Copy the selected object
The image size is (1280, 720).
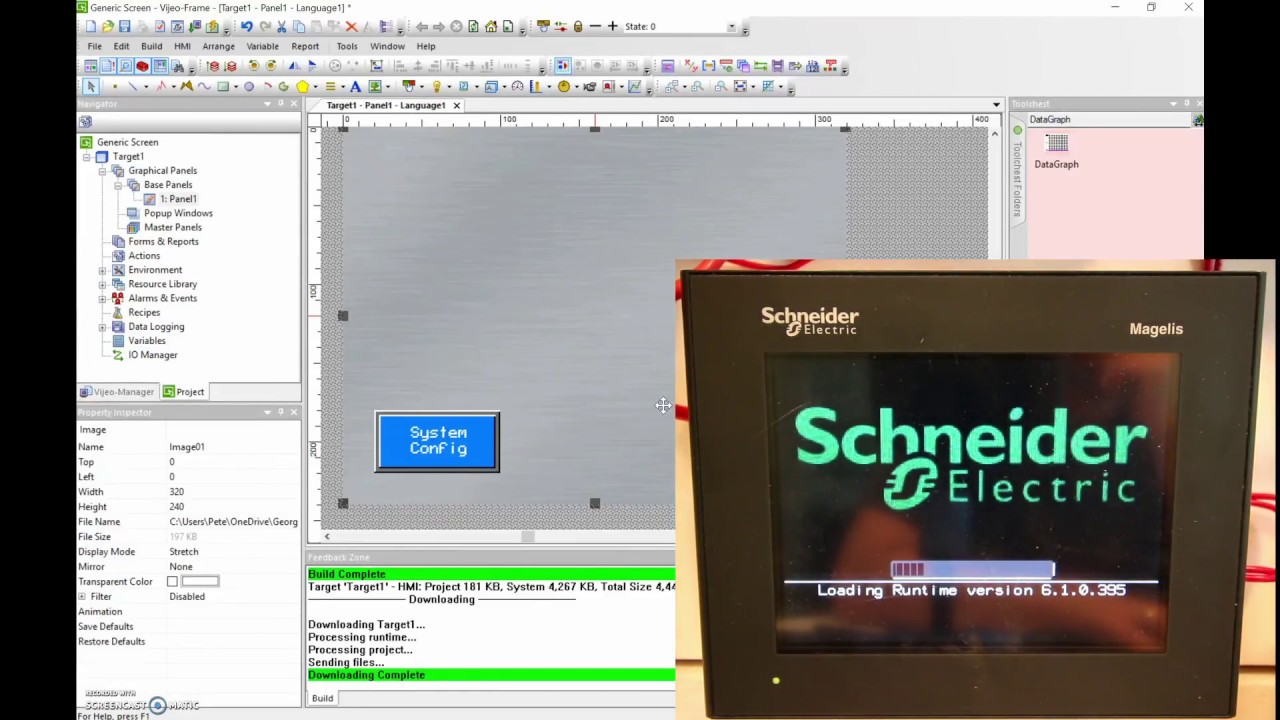tap(299, 27)
